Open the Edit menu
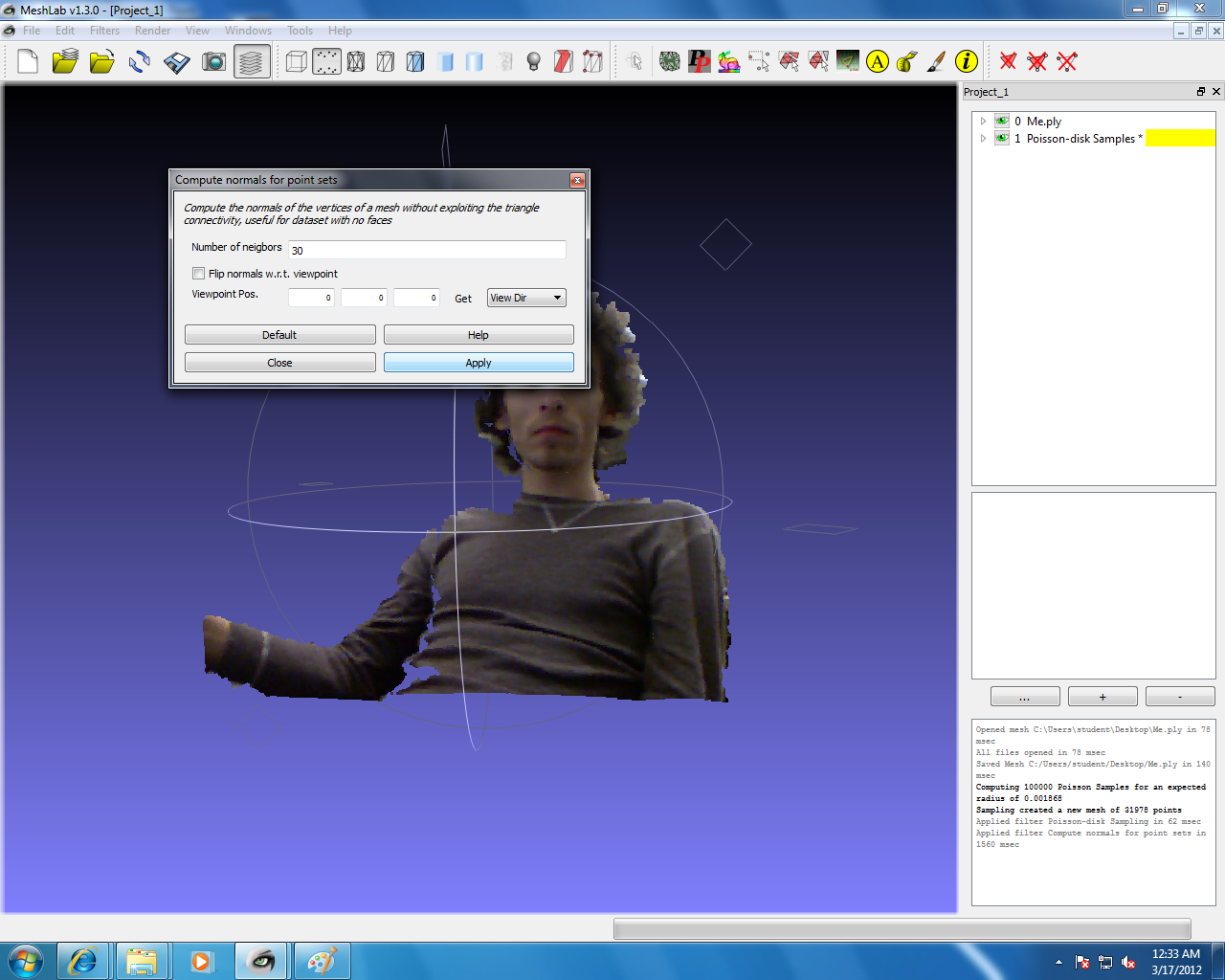 [65, 31]
